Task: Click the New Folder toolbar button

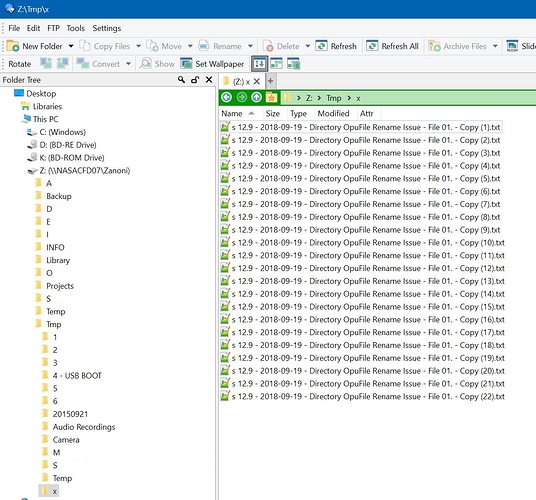Action: point(34,46)
